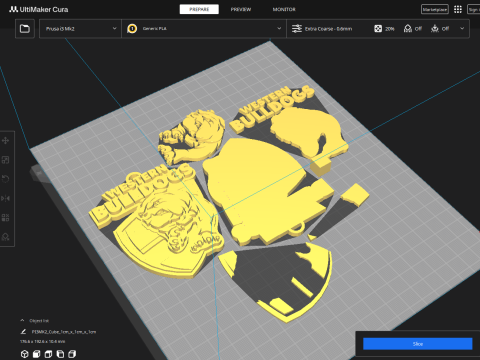480x360 pixels.
Task: Click the Sign in button
Action: 474,9
